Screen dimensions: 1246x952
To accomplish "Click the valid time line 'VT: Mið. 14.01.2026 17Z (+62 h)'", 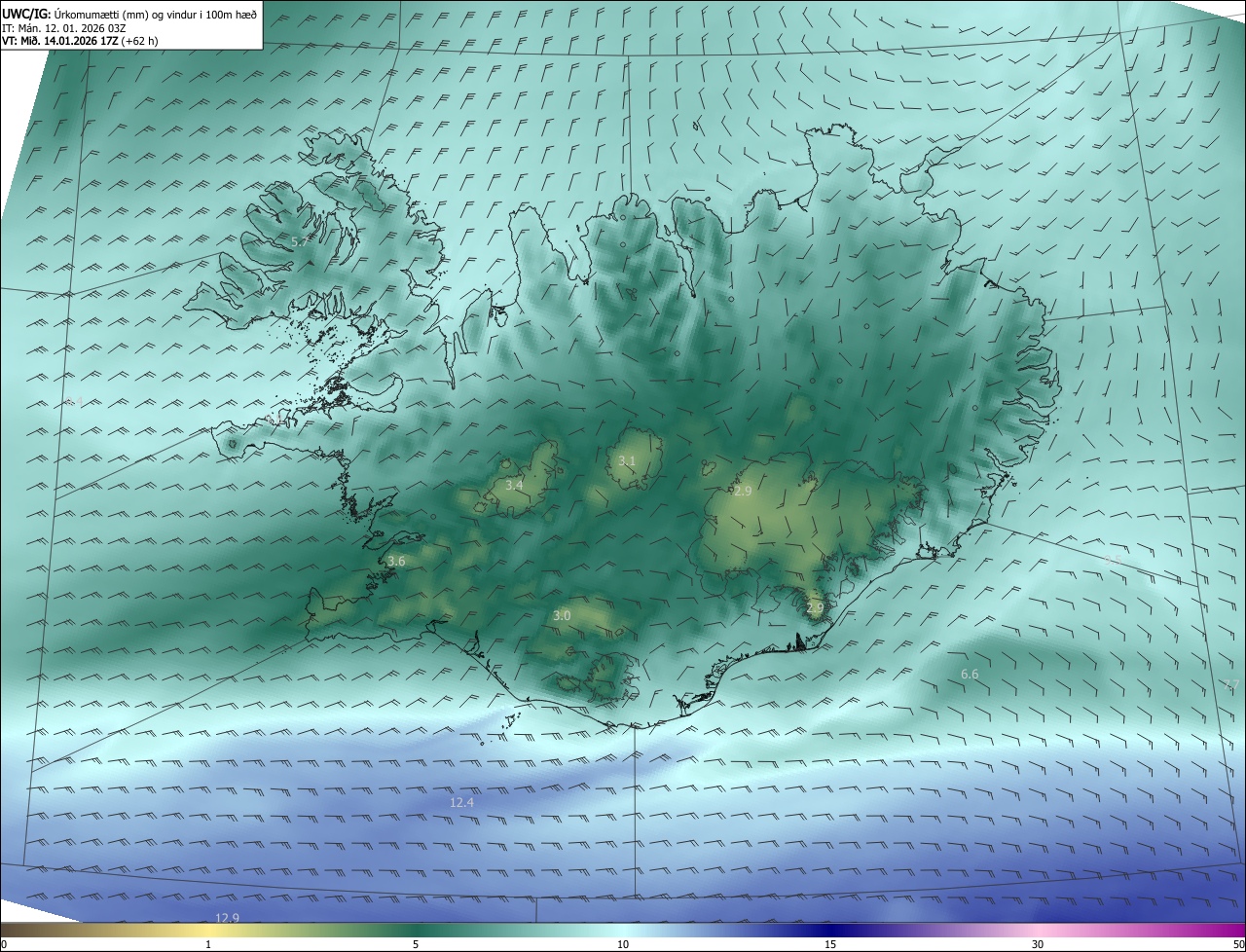I will (80, 41).
